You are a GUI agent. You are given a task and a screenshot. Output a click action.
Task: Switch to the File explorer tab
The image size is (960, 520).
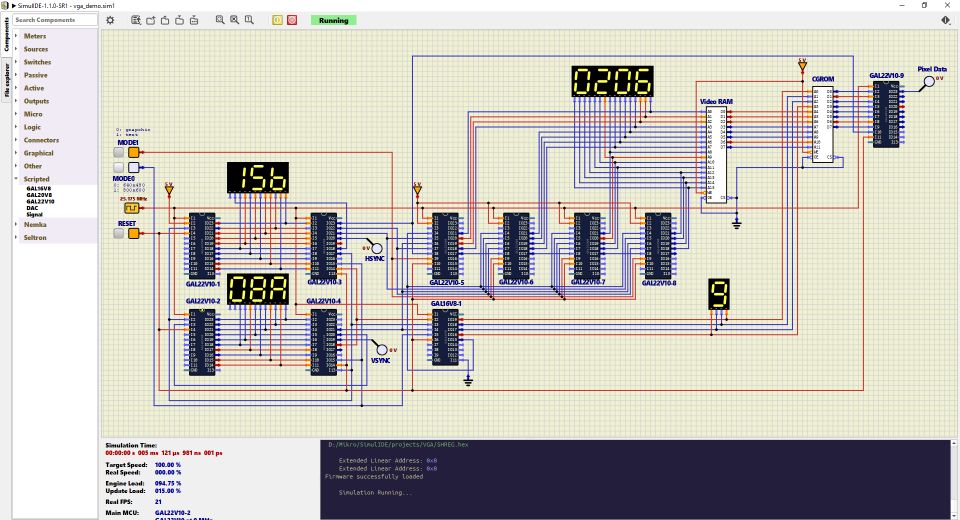click(6, 81)
